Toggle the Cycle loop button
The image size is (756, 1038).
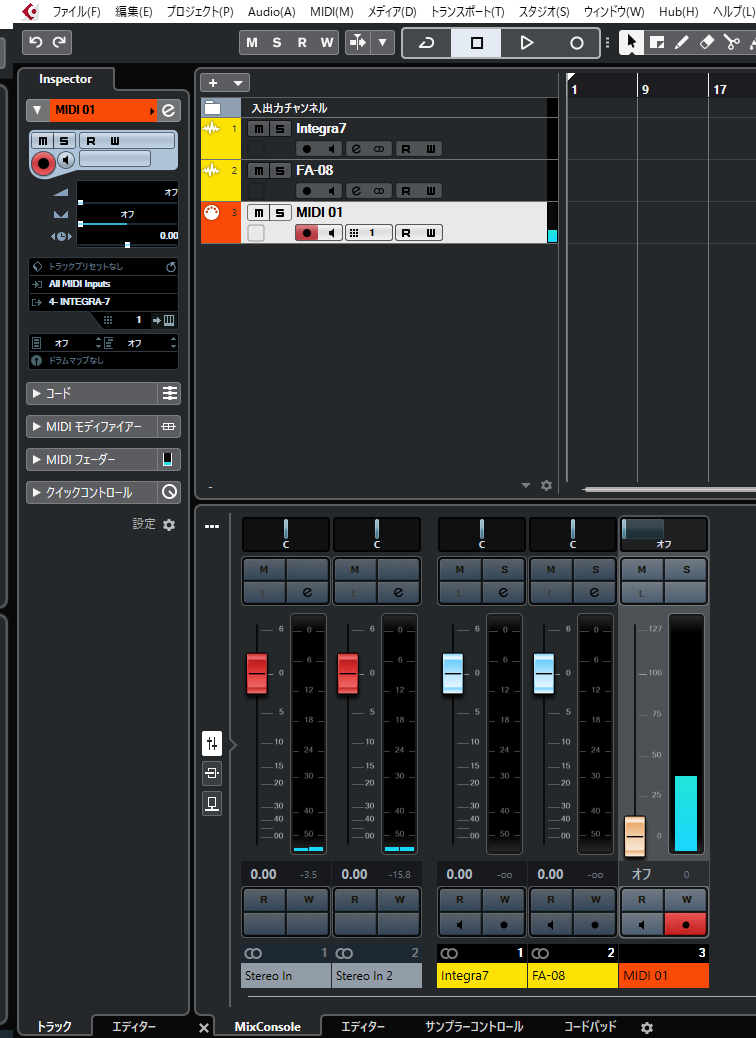427,43
